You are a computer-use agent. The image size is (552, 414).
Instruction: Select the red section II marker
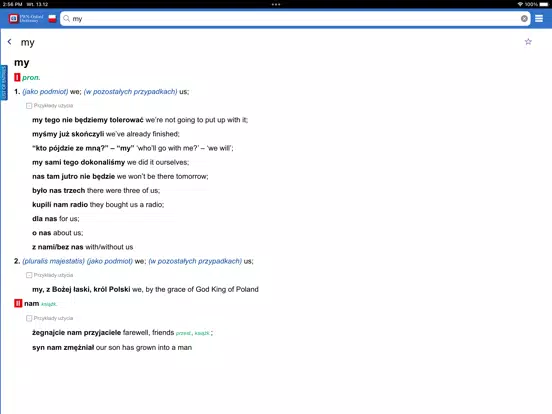pos(18,303)
